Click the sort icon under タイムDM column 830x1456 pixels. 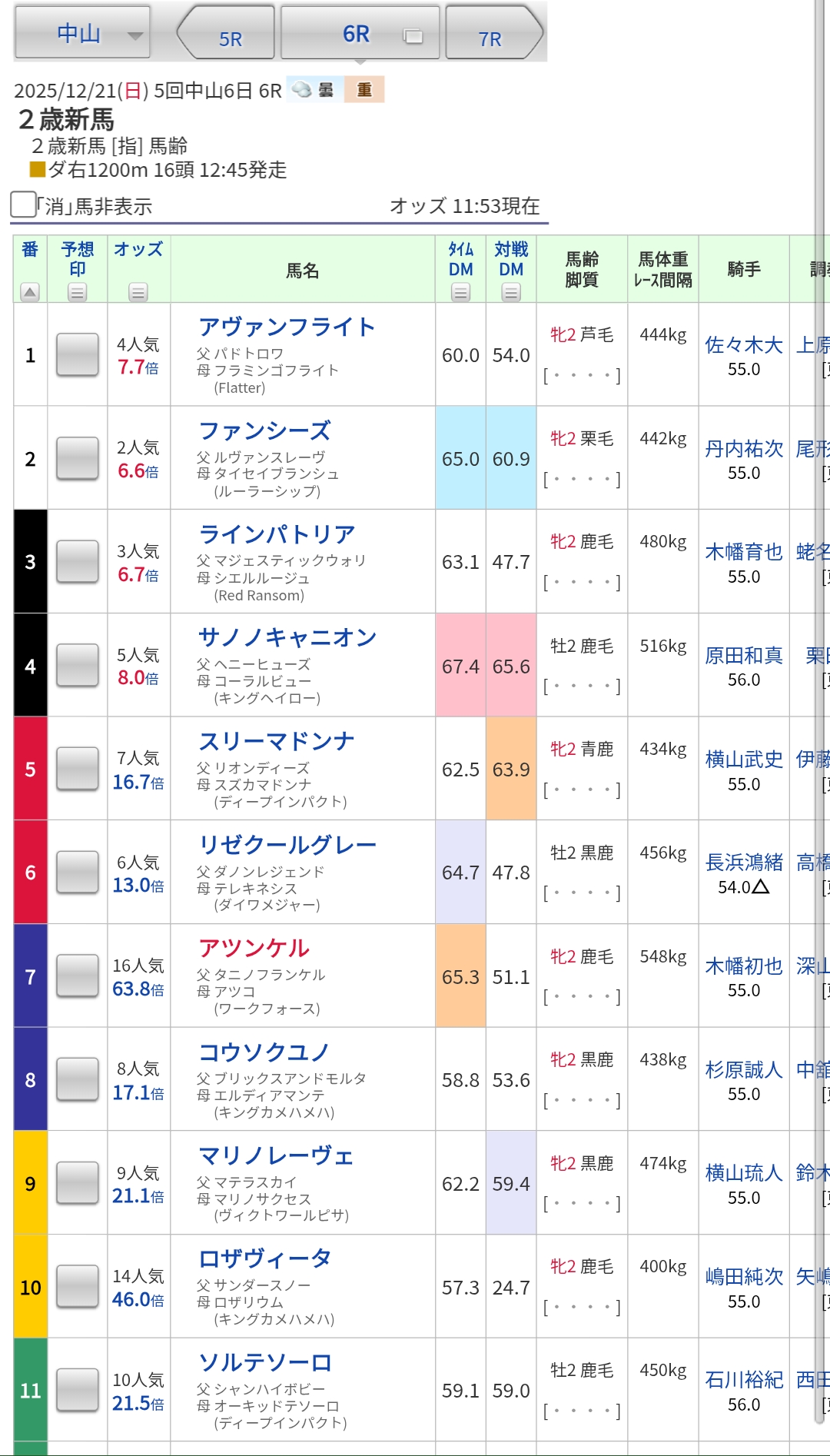(x=460, y=292)
